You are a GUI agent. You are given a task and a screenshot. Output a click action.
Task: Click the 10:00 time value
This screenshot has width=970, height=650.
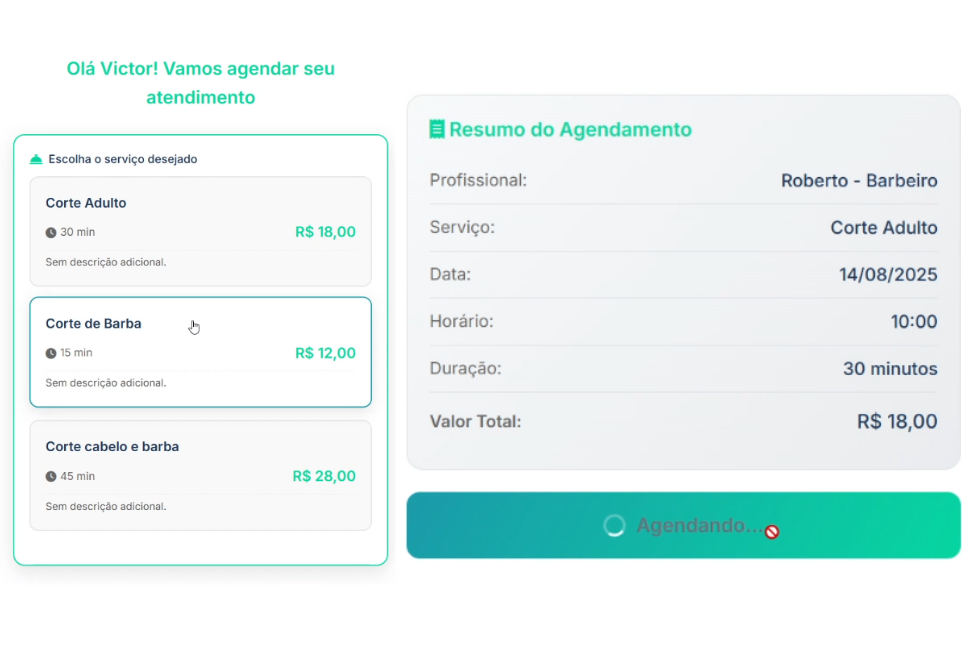click(914, 322)
